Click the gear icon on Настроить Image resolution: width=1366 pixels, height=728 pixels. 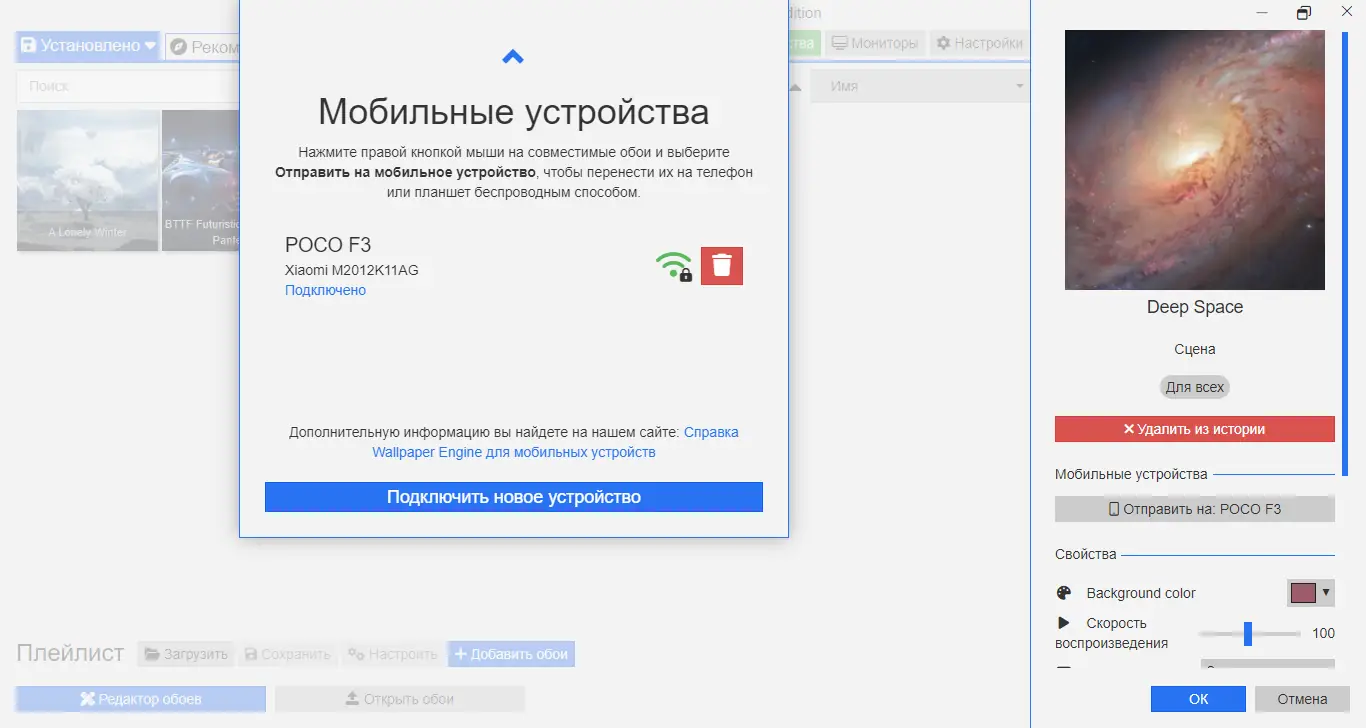pos(353,652)
